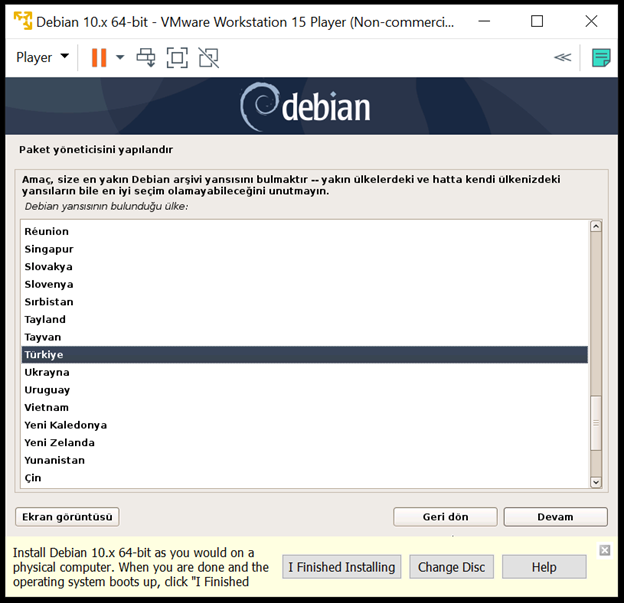Take screenshot with Ekran görüntüsü button
This screenshot has height=603, width=624.
[x=67, y=517]
